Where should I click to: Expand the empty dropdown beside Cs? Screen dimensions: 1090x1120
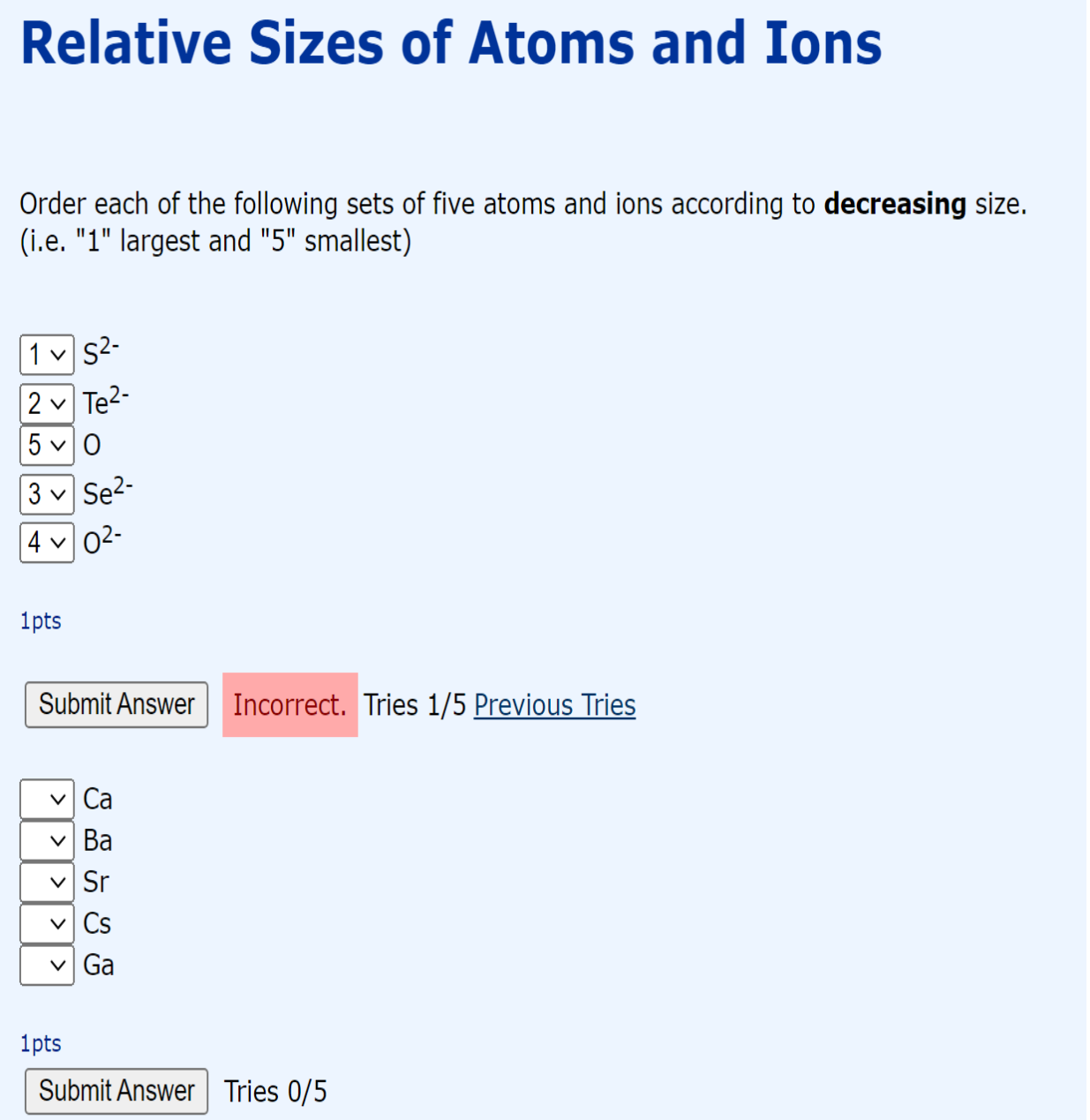(x=46, y=923)
